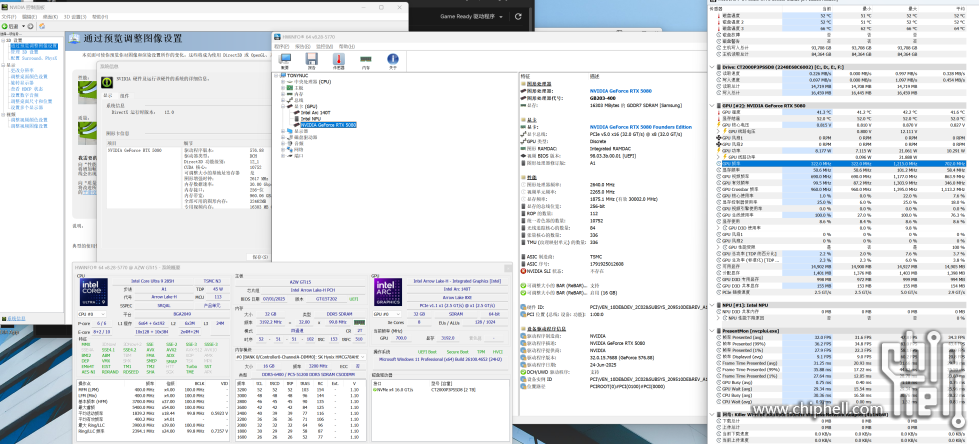This screenshot has height=444, width=979.
Task: Open the CPU #0 selector dropdown
Action: point(91,314)
